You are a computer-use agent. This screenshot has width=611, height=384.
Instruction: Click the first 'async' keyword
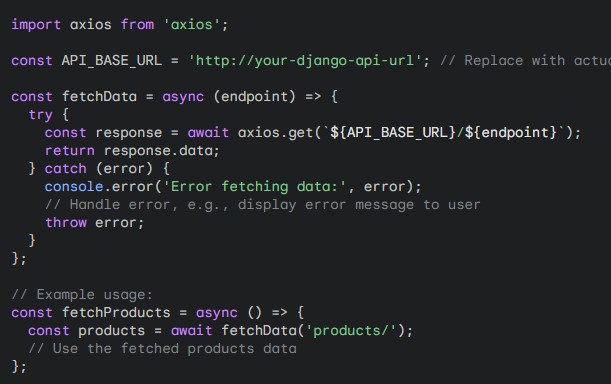(x=183, y=97)
